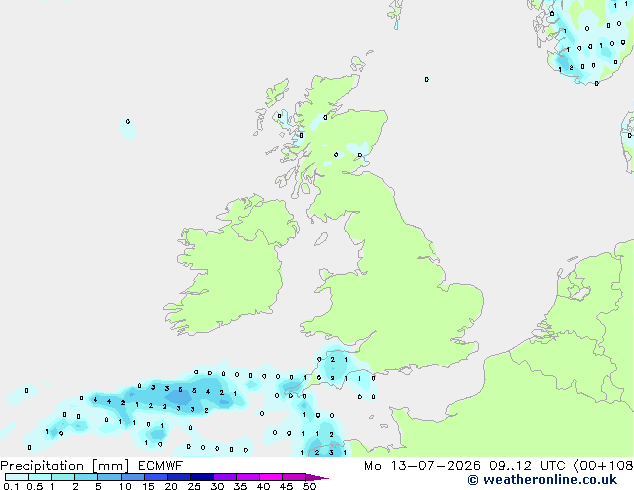Select the 30–35 mm purple legend swatch
Screen dimensions: 634x490
coord(225,477)
